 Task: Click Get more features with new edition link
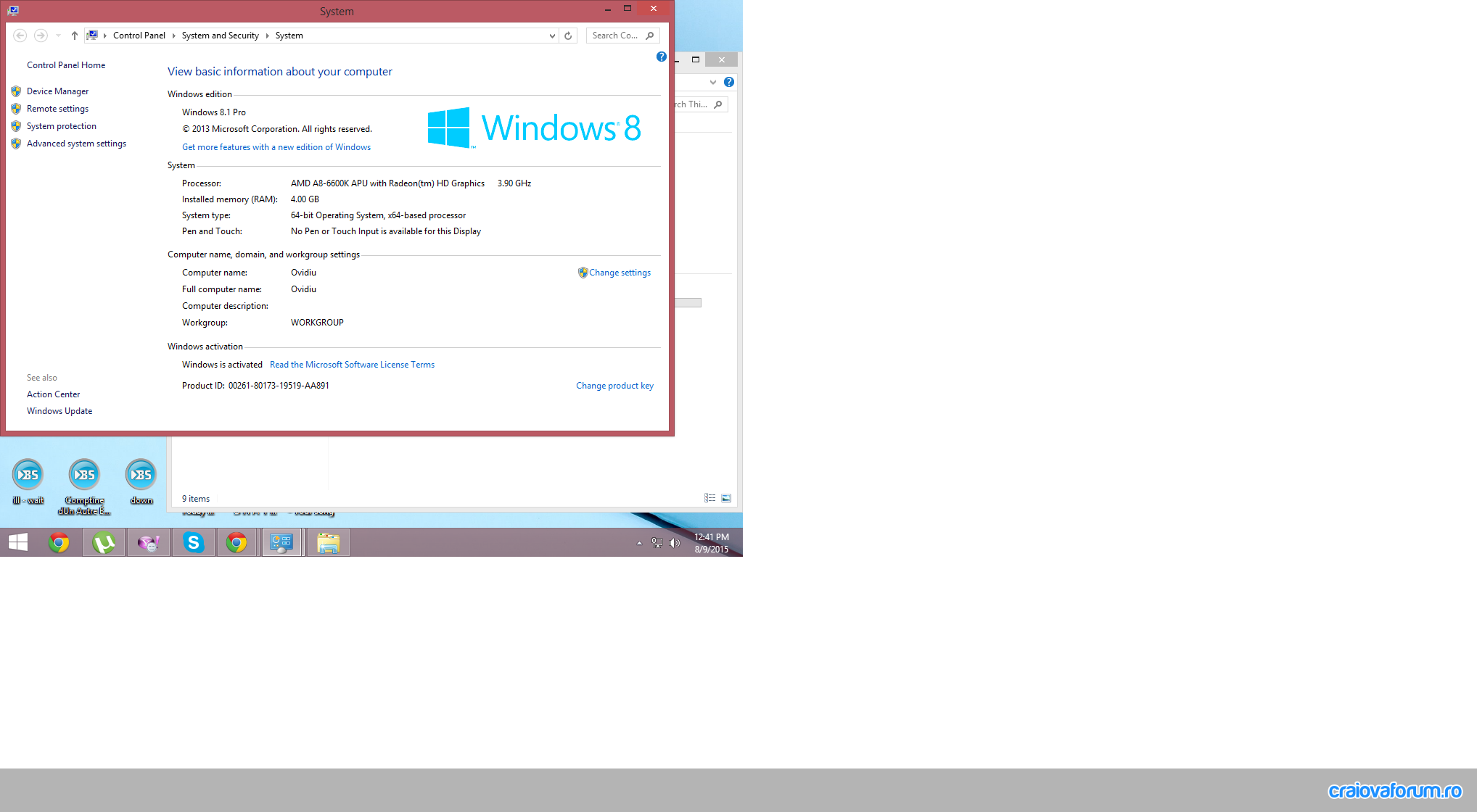point(276,147)
